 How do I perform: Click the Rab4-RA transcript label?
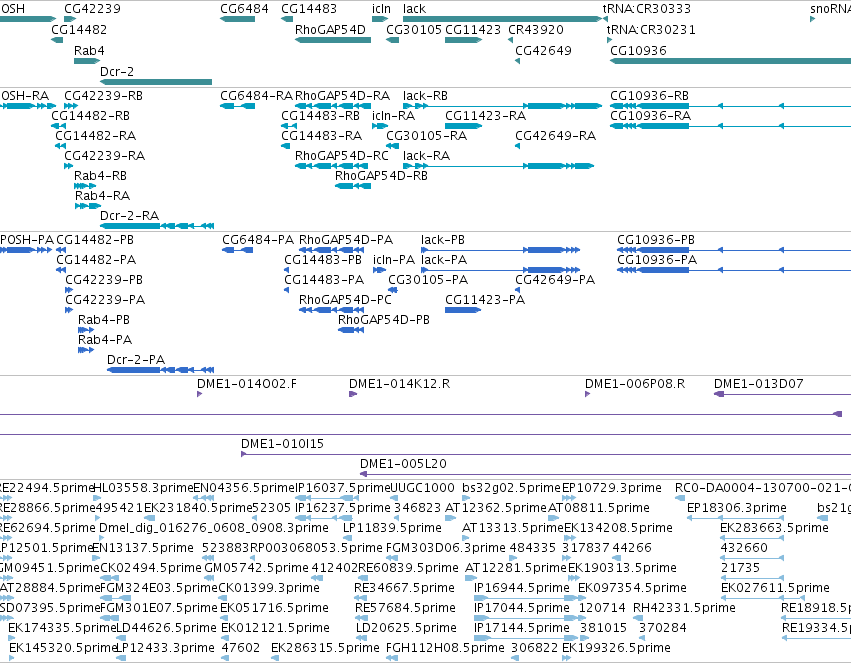102,195
